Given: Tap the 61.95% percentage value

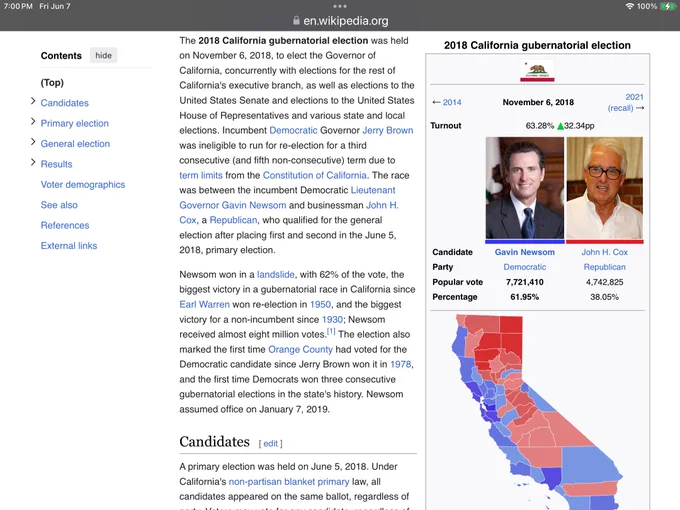Looking at the screenshot, I should coord(525,297).
